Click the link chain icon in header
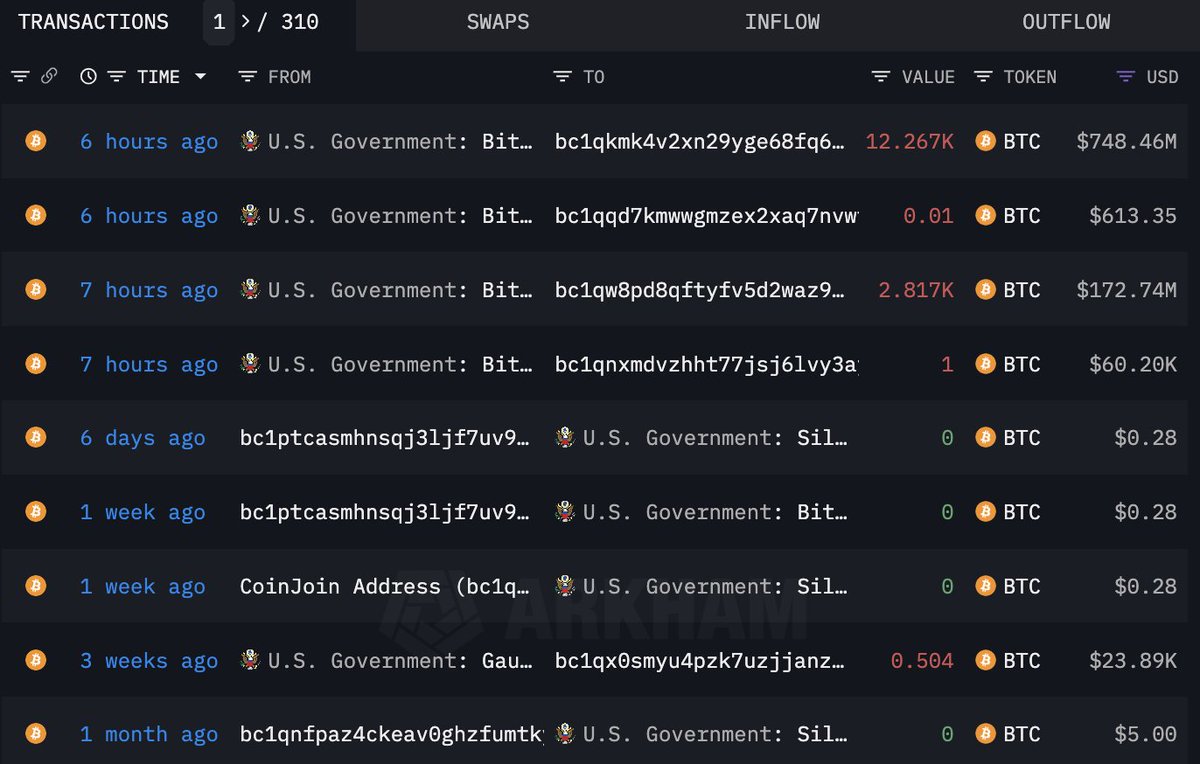 click(x=48, y=77)
